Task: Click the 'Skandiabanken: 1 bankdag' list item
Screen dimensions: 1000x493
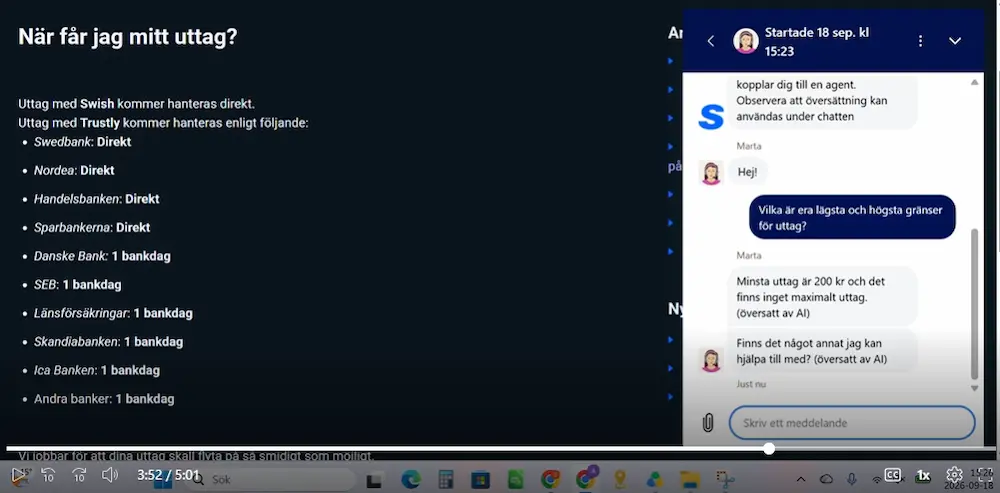Action: point(108,342)
